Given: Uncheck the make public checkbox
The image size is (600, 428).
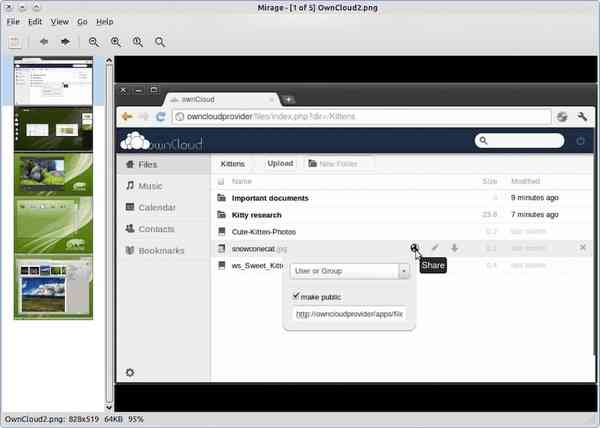Looking at the screenshot, I should pyautogui.click(x=295, y=296).
